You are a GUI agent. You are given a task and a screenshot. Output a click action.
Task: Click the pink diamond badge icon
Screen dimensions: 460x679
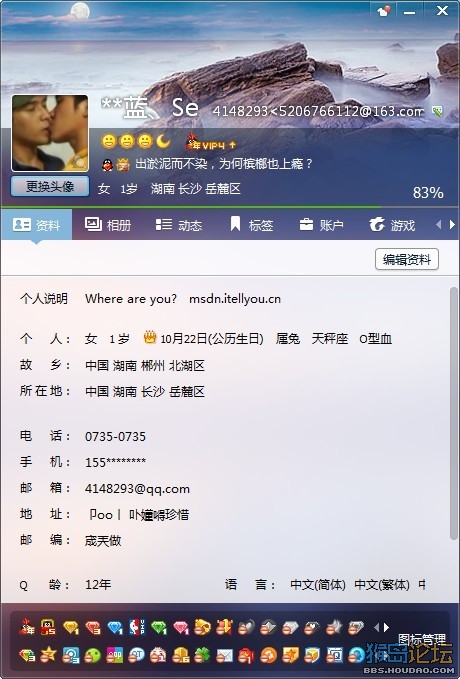tap(181, 627)
